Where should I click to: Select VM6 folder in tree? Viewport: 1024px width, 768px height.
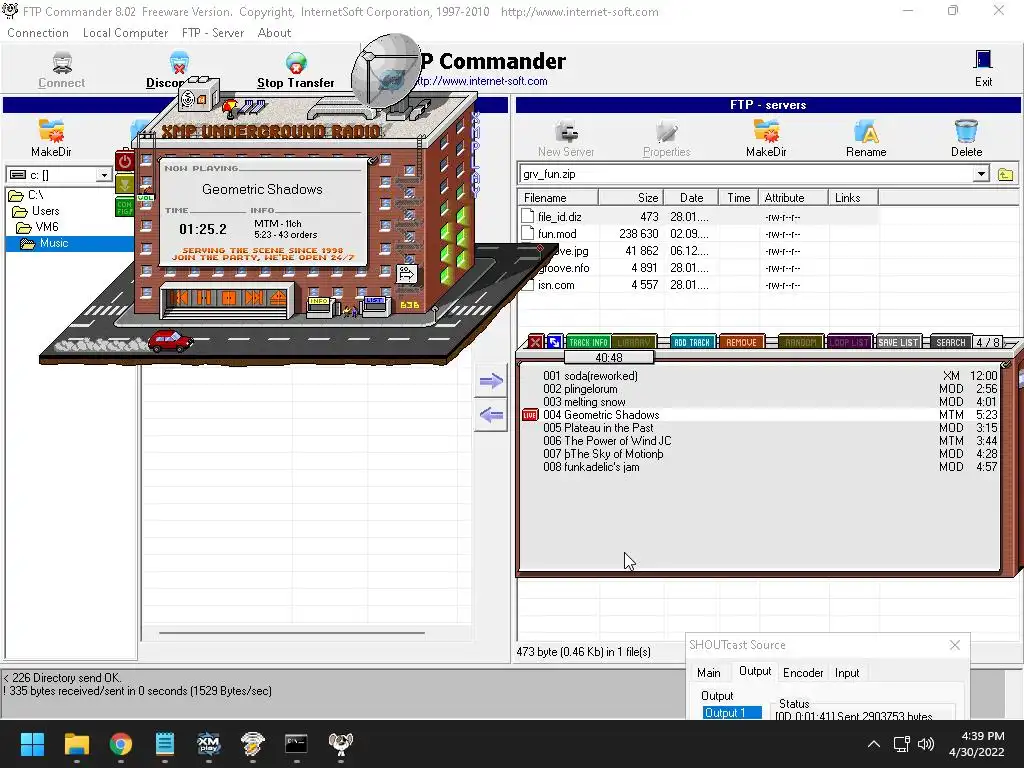[47, 227]
